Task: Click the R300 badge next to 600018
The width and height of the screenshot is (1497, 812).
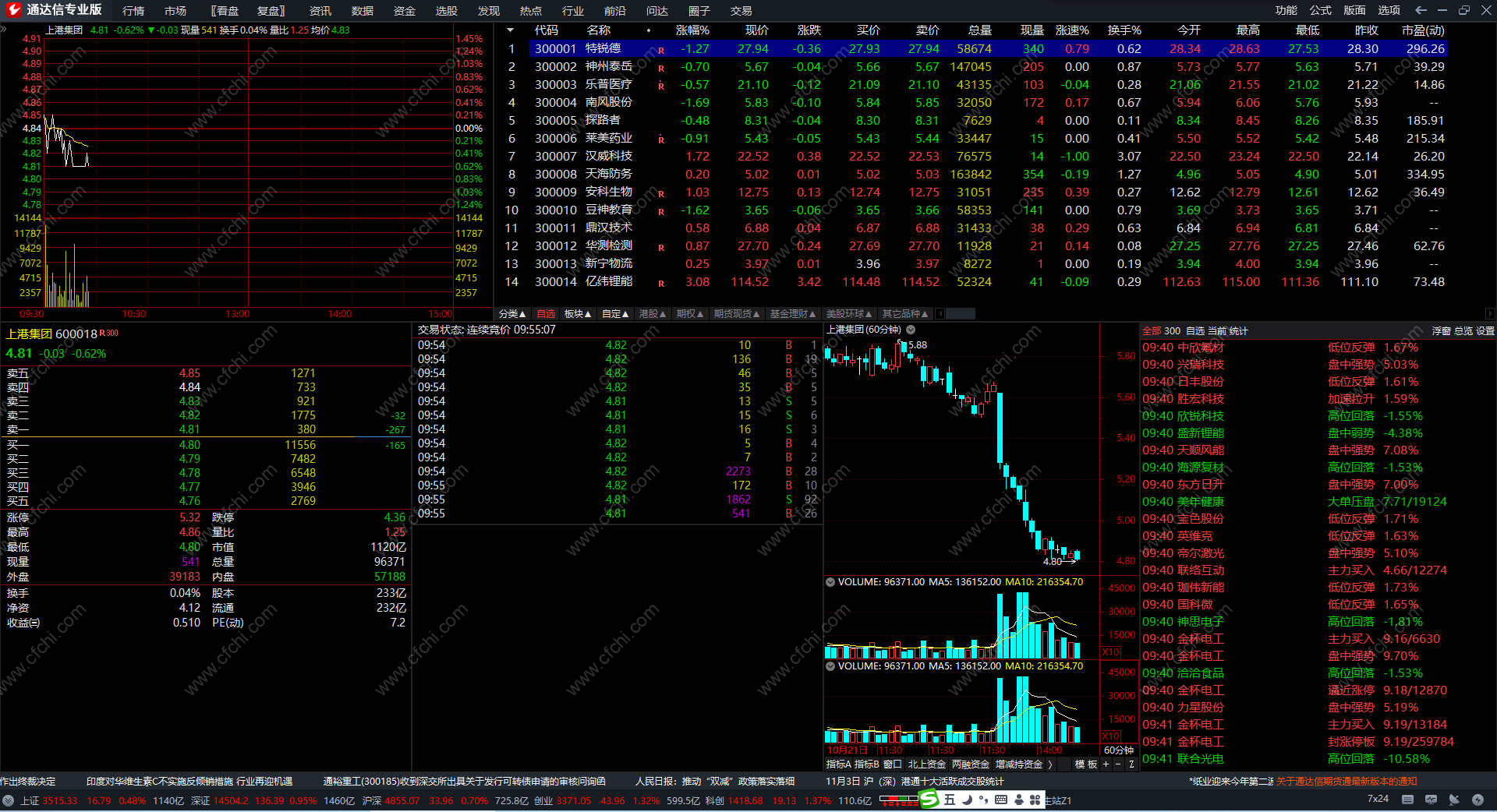Action: click(x=108, y=333)
